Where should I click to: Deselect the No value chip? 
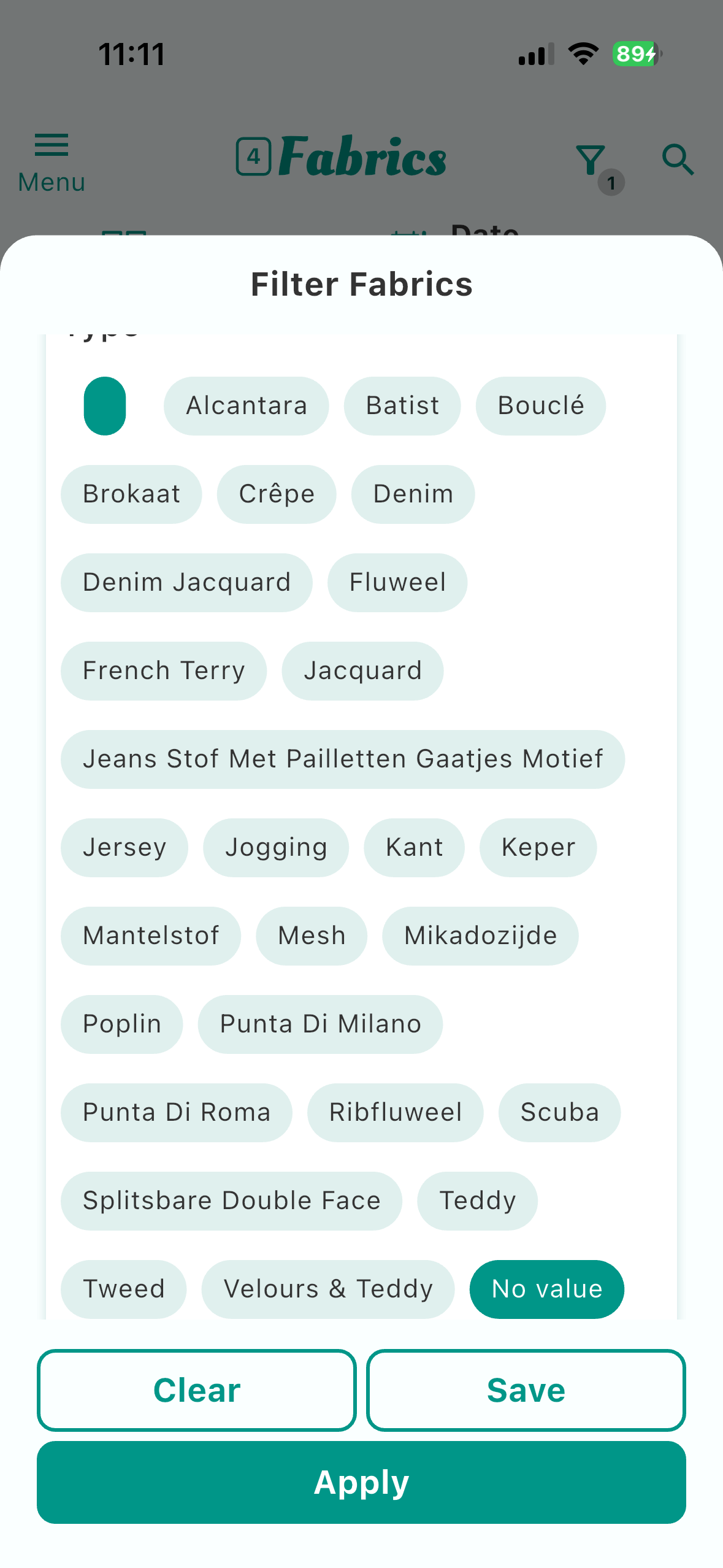click(546, 1289)
